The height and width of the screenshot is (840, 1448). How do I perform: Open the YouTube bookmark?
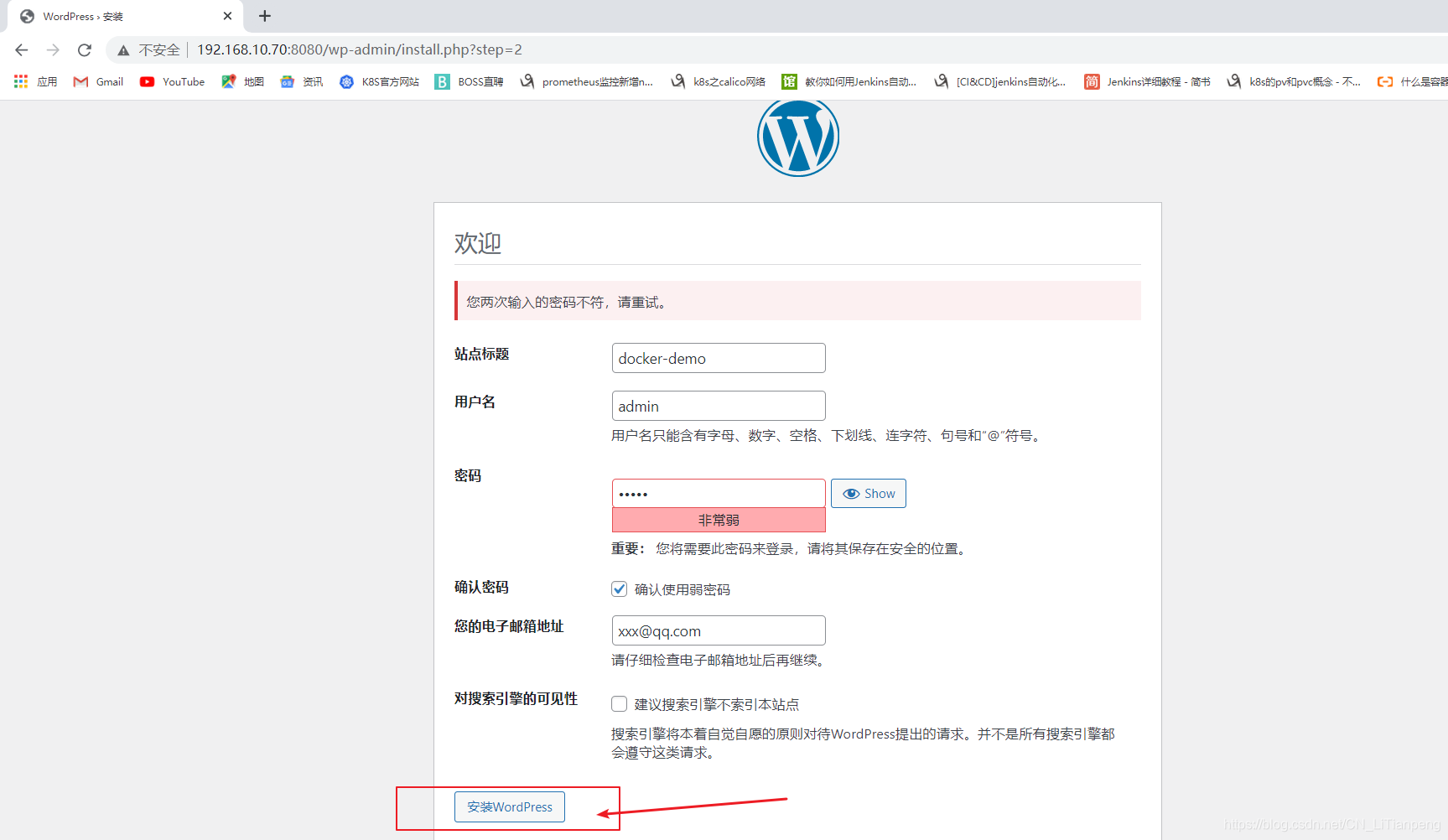click(x=172, y=81)
